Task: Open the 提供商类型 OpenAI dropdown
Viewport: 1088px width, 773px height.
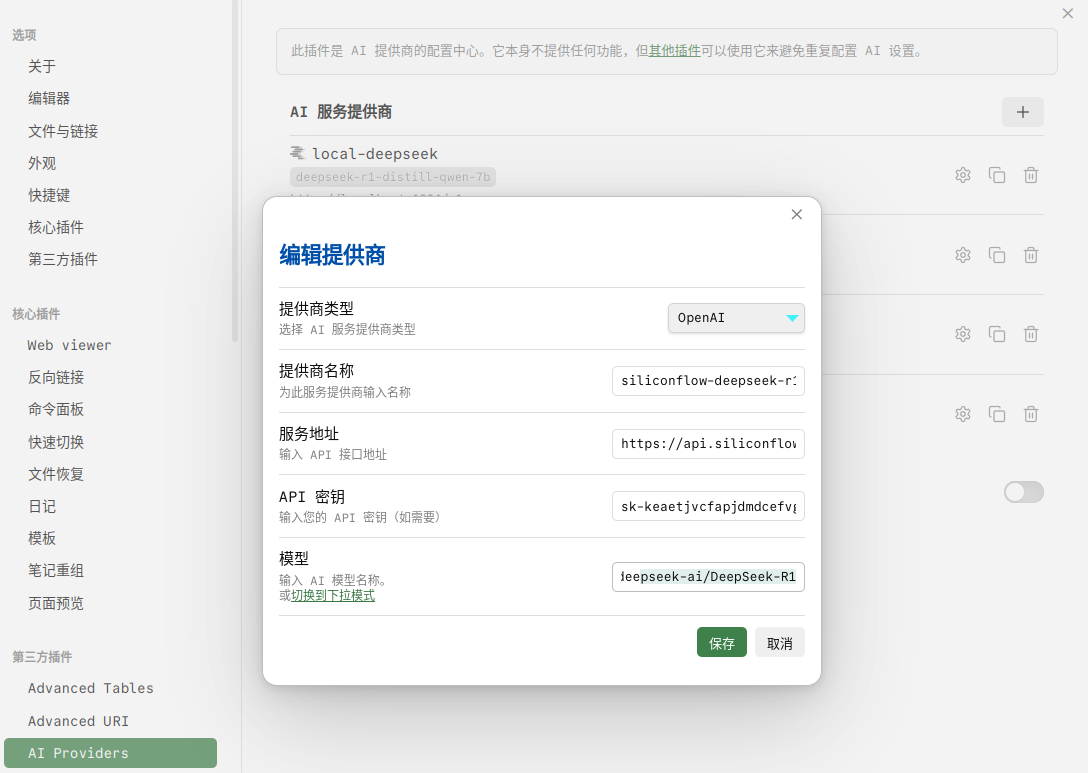Action: pyautogui.click(x=736, y=318)
